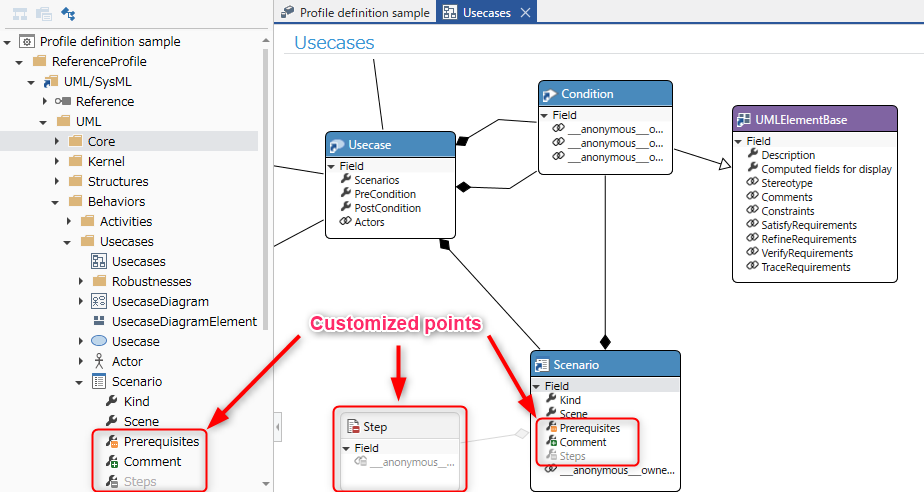Viewport: 924px width, 492px height.
Task: Collapse the Behaviors folder
Action: pyautogui.click(x=55, y=202)
